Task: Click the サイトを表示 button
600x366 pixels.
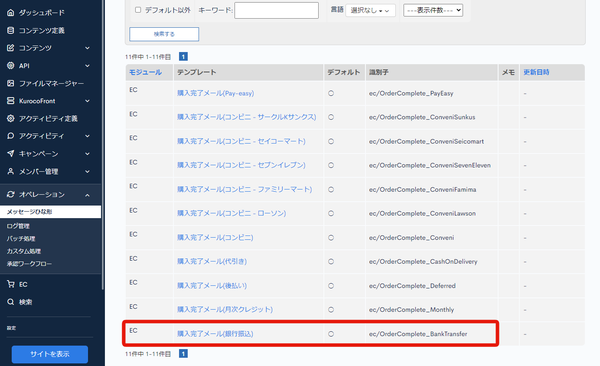Action: 50,354
